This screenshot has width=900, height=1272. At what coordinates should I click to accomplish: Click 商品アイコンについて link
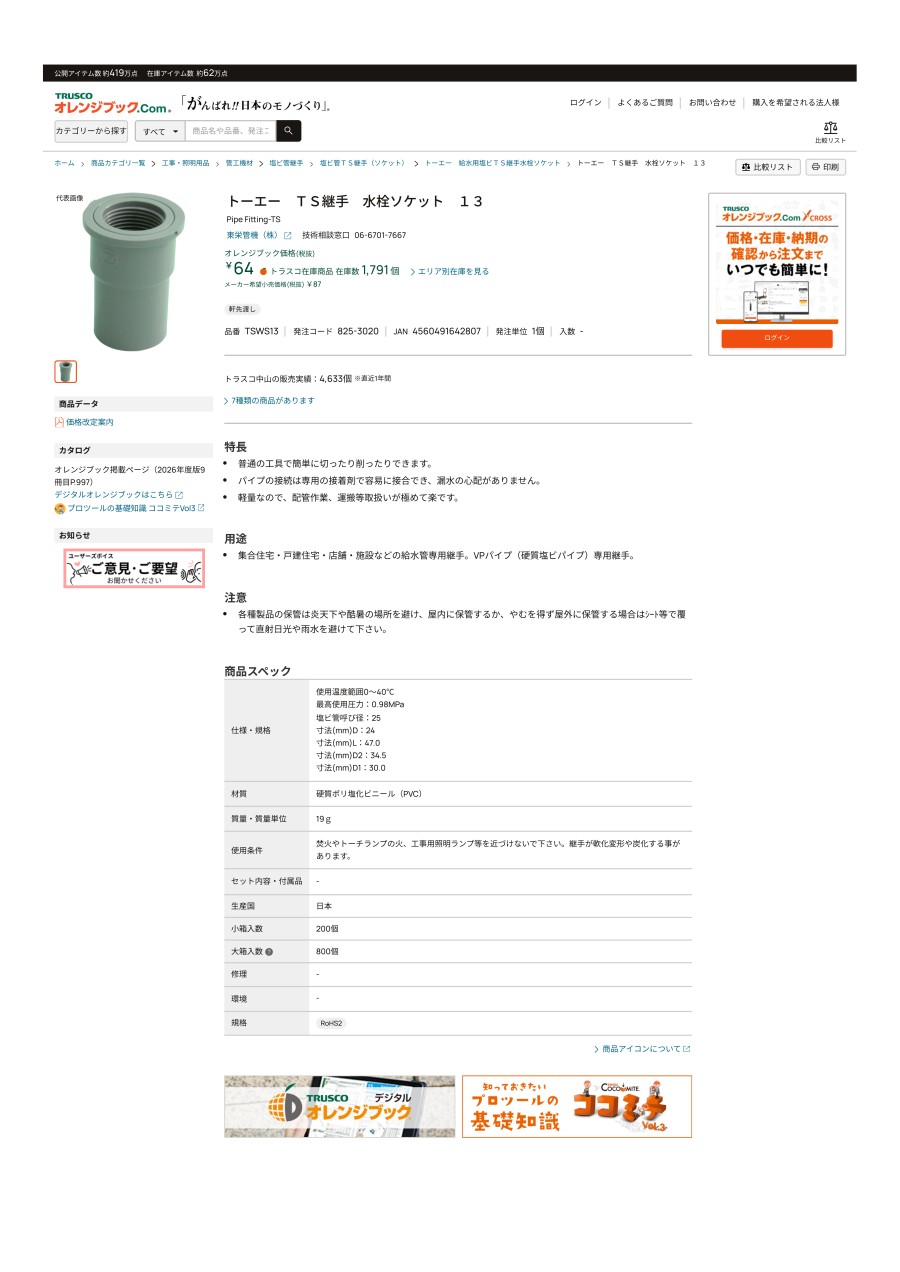point(642,1049)
